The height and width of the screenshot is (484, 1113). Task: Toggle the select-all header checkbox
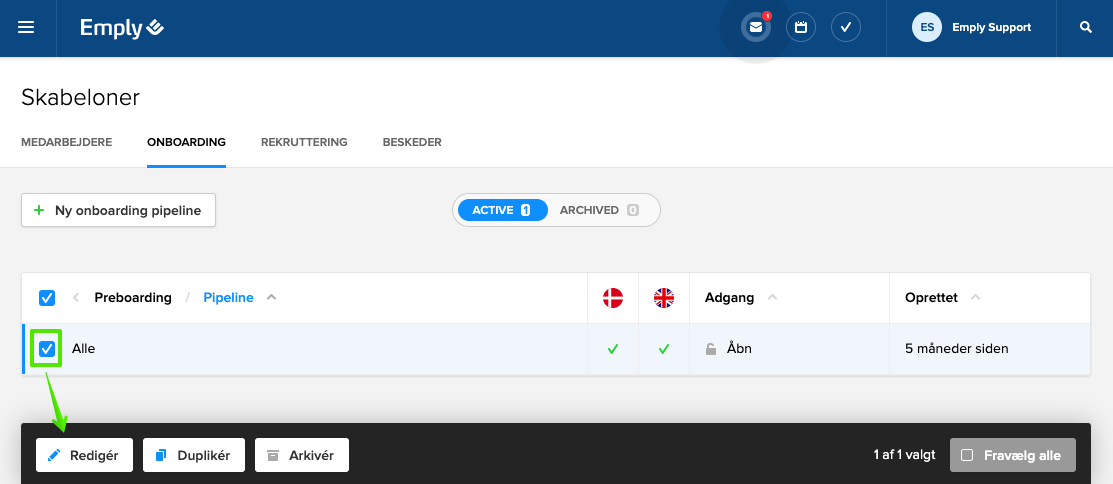(x=47, y=298)
